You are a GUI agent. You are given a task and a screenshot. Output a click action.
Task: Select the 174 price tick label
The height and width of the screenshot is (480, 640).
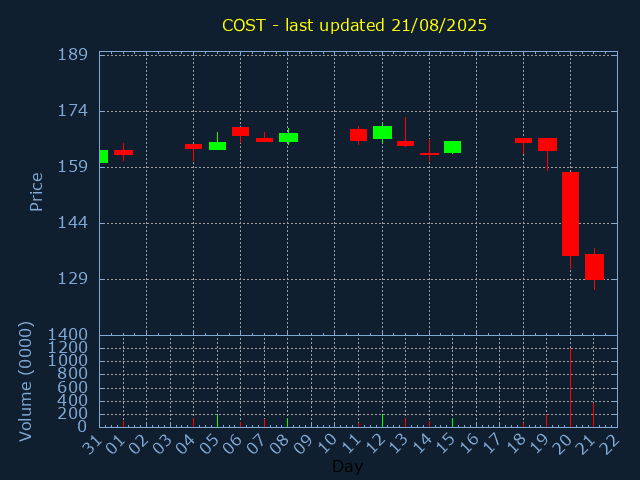[x=73, y=111]
